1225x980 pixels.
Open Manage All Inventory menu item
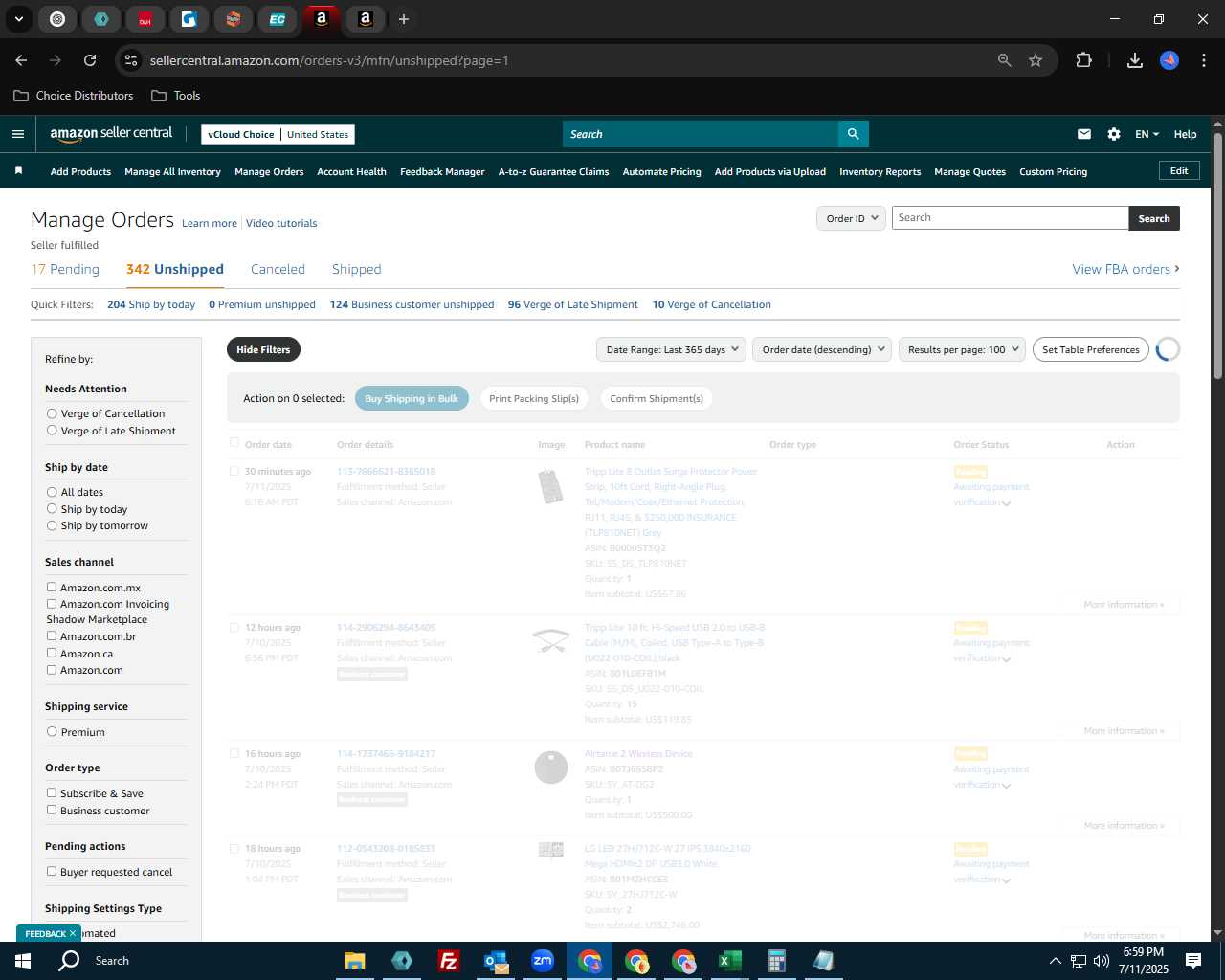[172, 171]
